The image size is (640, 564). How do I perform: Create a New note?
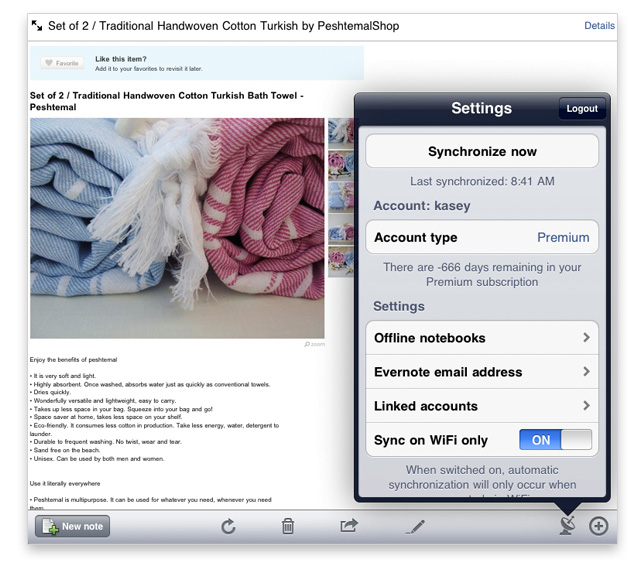point(72,526)
